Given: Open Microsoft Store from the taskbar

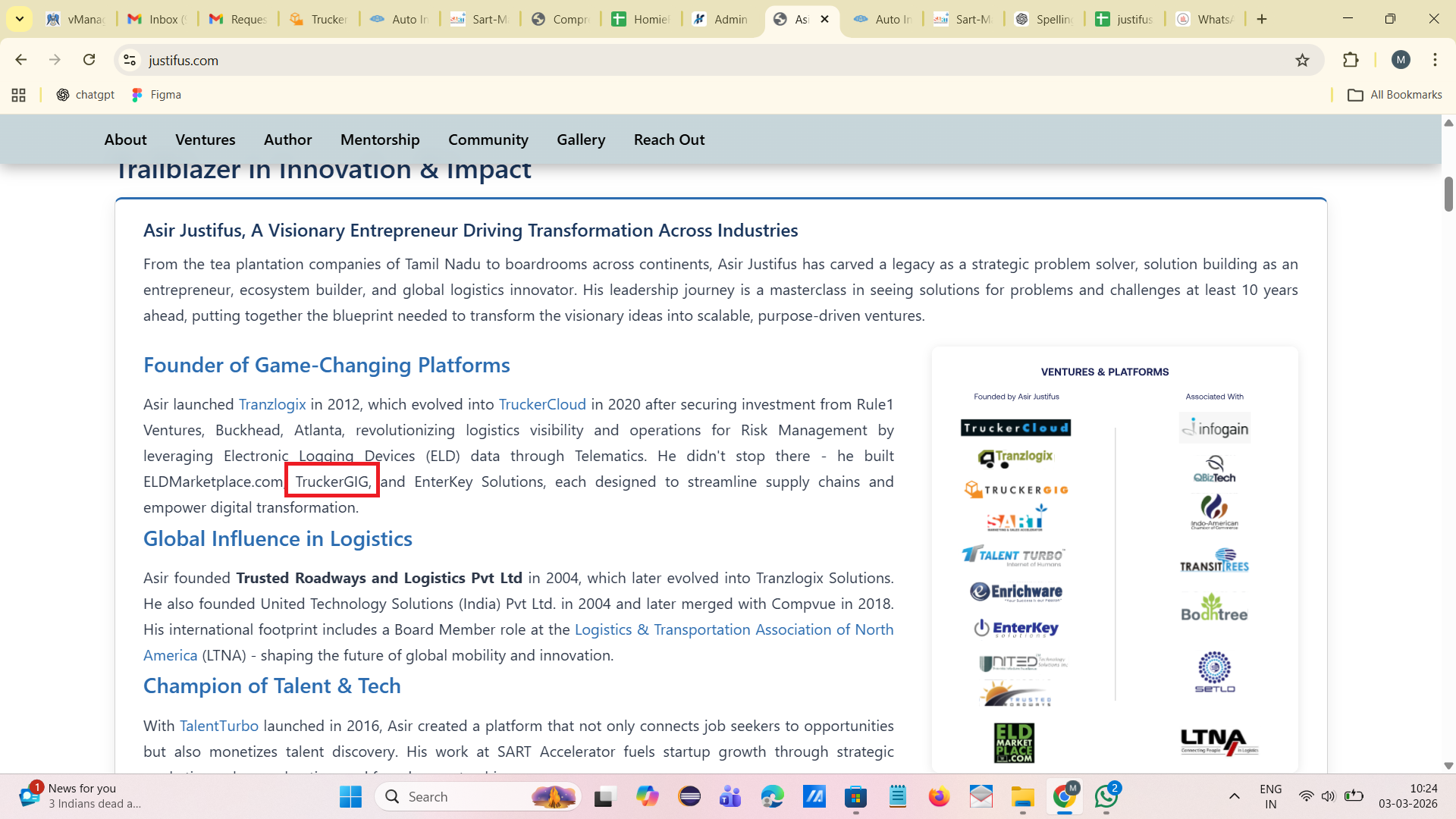Looking at the screenshot, I should tap(856, 796).
